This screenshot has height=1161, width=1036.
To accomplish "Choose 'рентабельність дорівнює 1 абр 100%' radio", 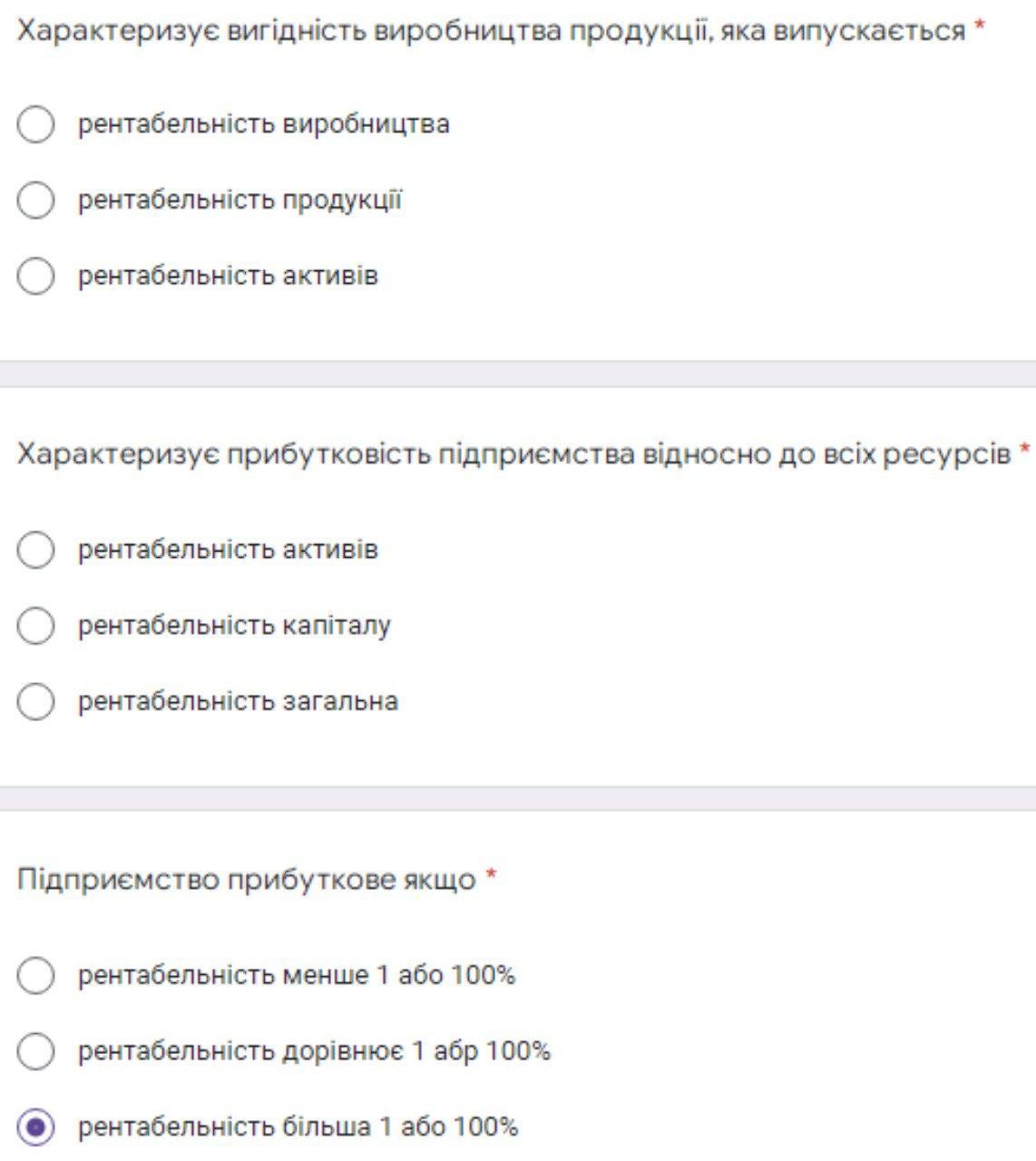I will tap(35, 1051).
